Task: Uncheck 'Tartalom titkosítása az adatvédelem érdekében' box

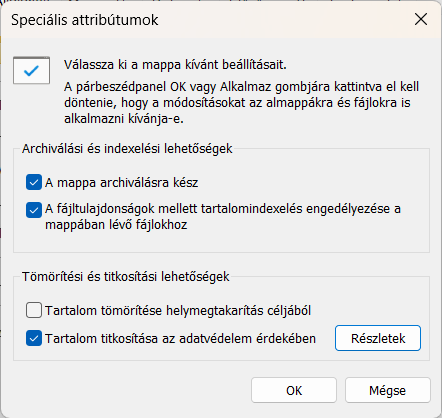Action: click(x=34, y=338)
